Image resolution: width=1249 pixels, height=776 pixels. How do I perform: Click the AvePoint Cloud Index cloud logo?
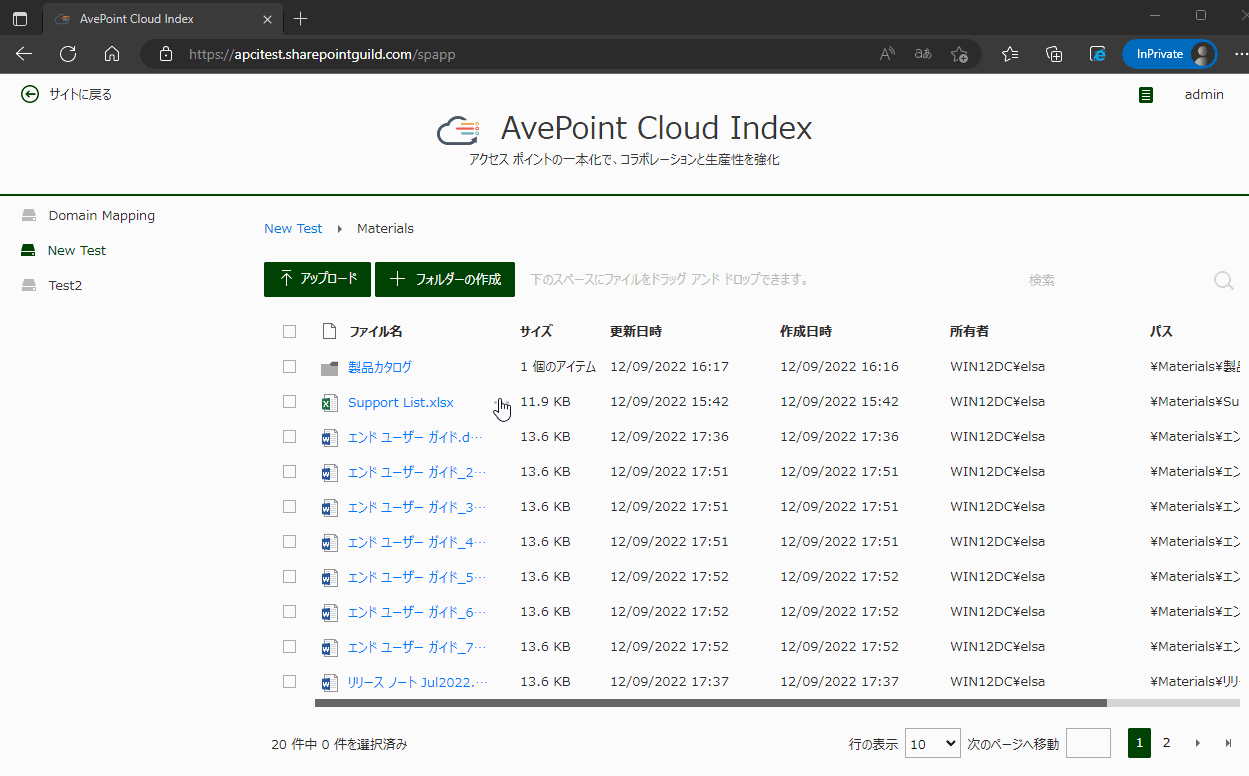coord(458,130)
